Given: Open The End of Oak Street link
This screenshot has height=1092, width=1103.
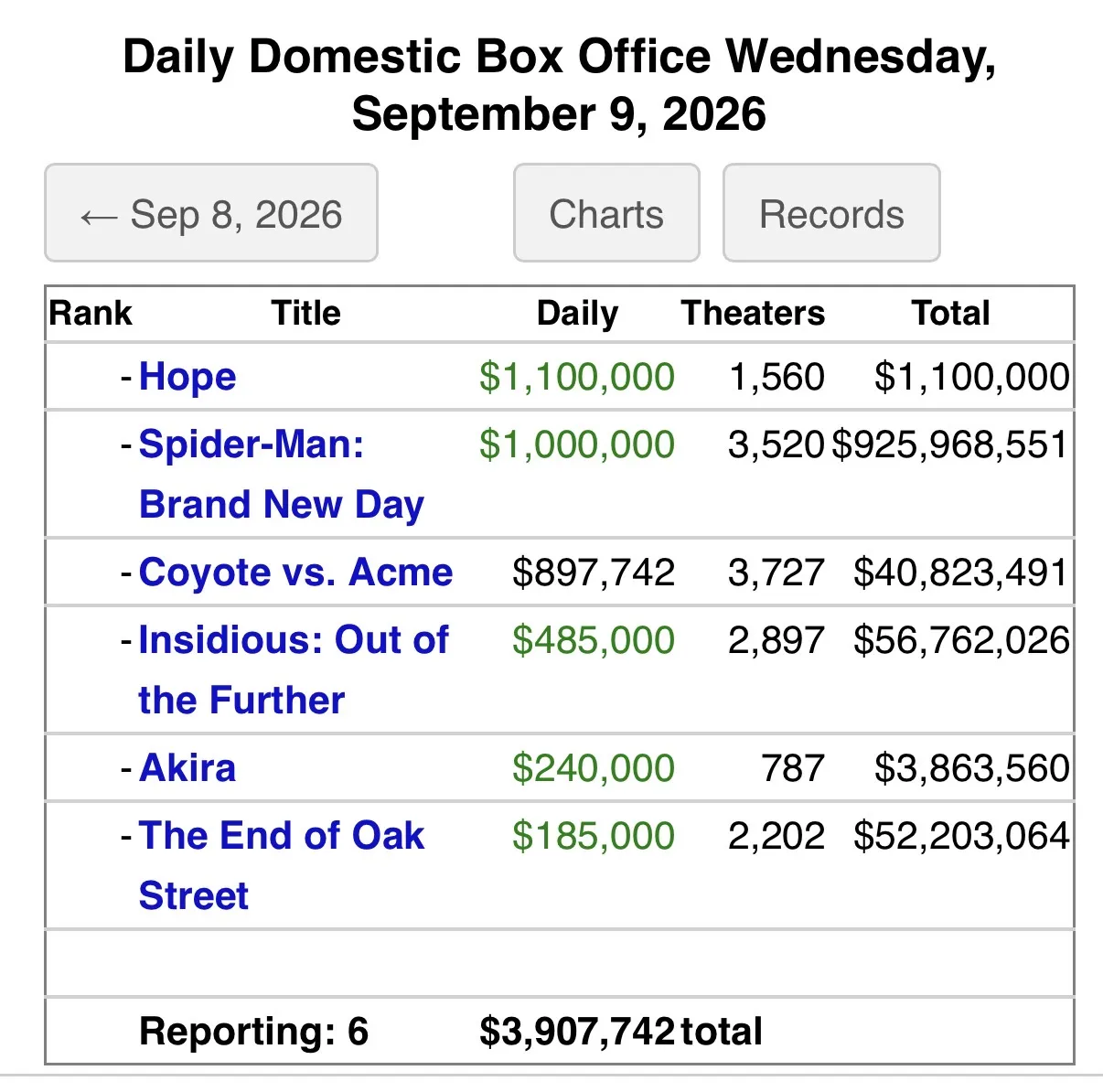Looking at the screenshot, I should pyautogui.click(x=282, y=865).
